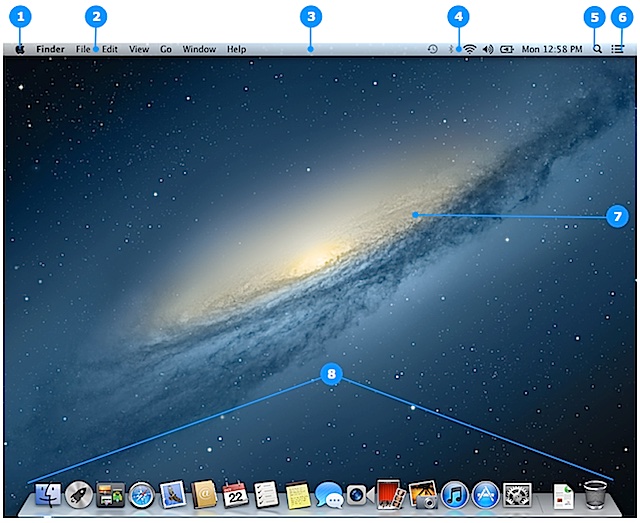640x523 pixels.
Task: Open Spotlight search magnifier icon
Action: click(597, 49)
